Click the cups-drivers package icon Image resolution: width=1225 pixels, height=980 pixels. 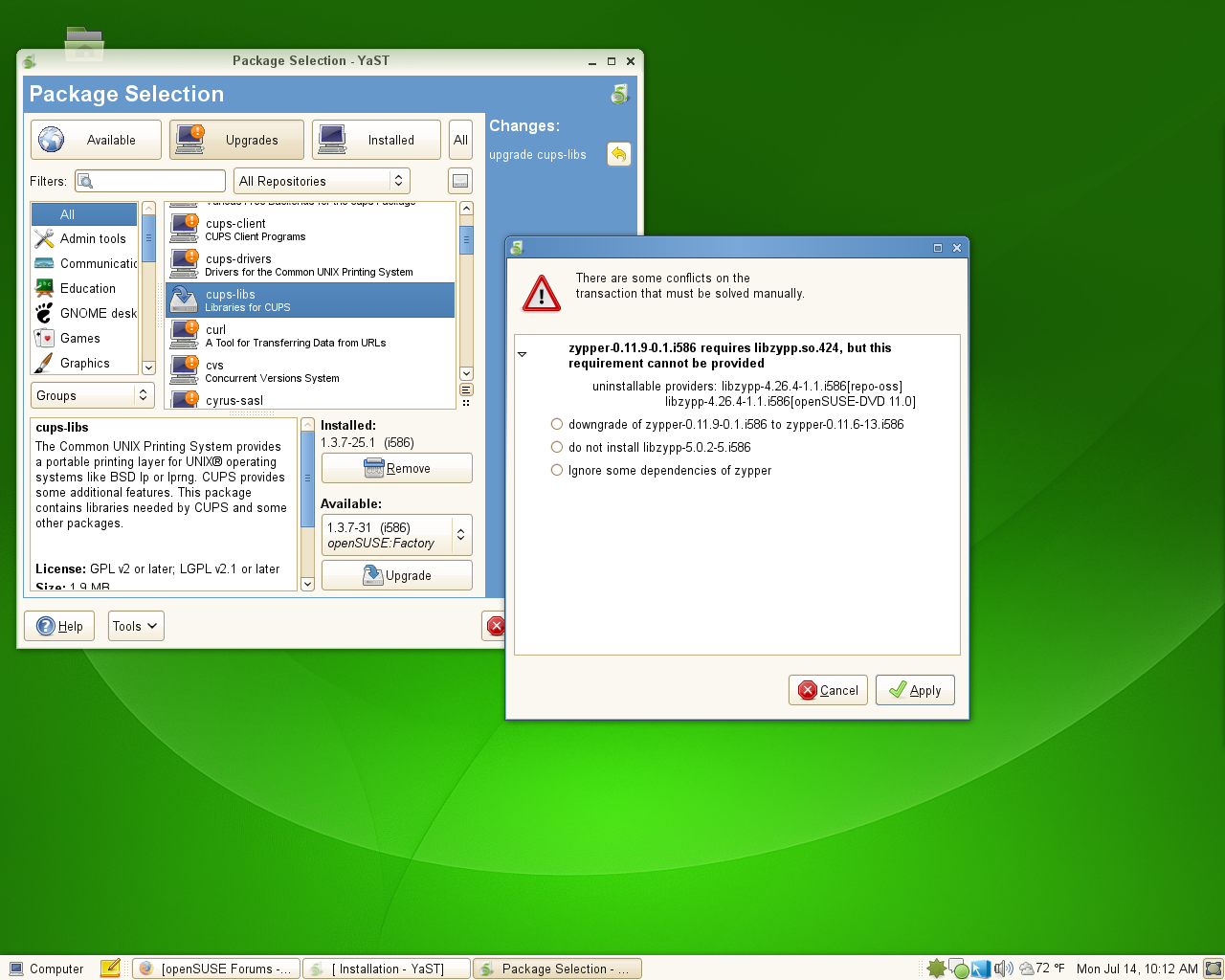coord(184,264)
